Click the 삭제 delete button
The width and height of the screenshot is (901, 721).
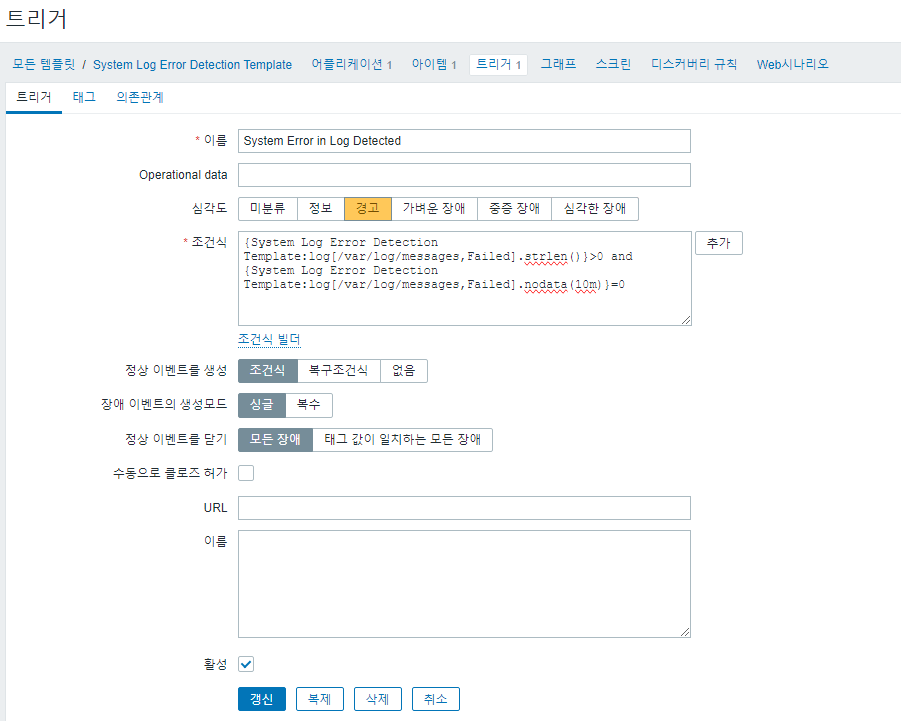point(378,699)
